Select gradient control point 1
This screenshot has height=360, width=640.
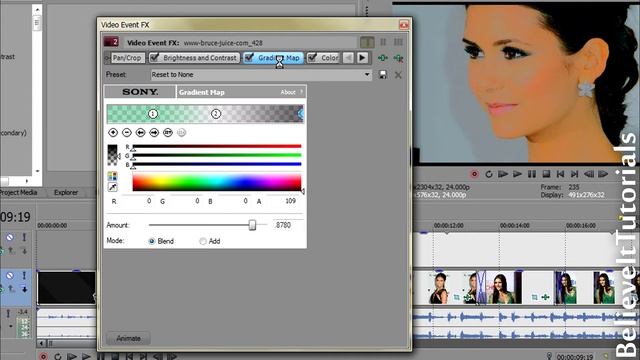pos(153,113)
